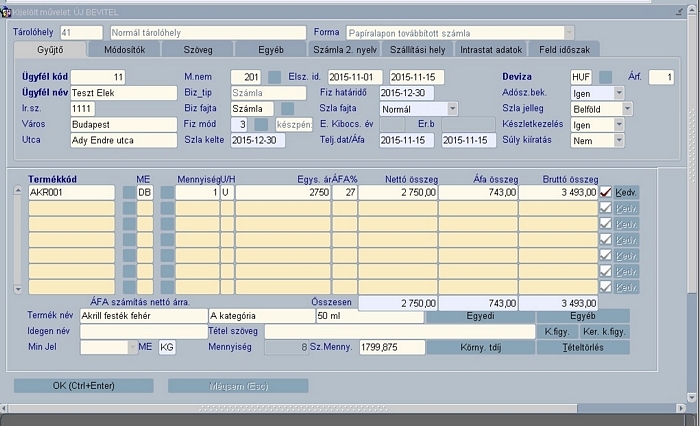Image resolution: width=700 pixels, height=426 pixels.
Task: Click Utca field Ady Endre utca
Action: click(124, 140)
